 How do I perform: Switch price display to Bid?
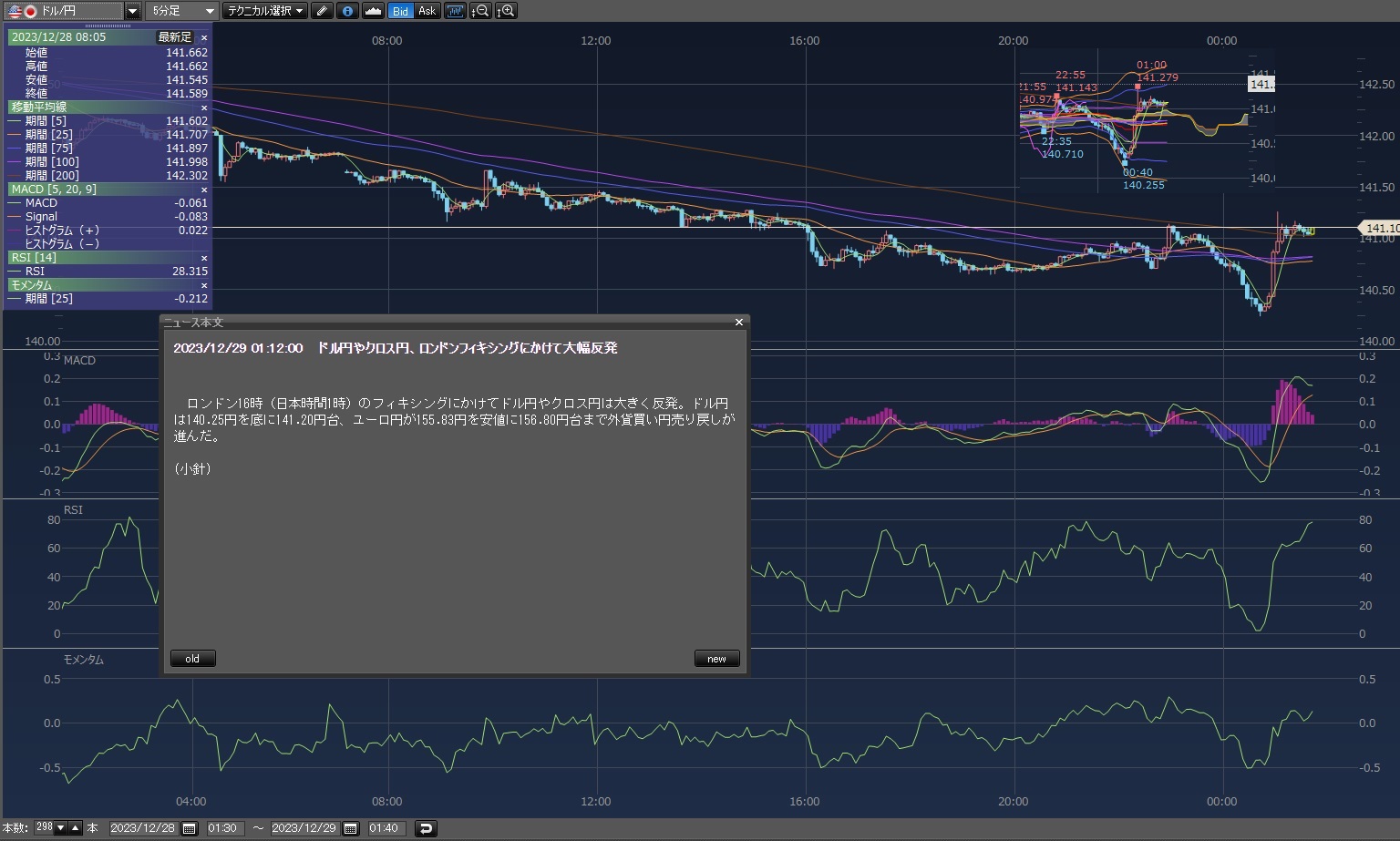[x=400, y=11]
